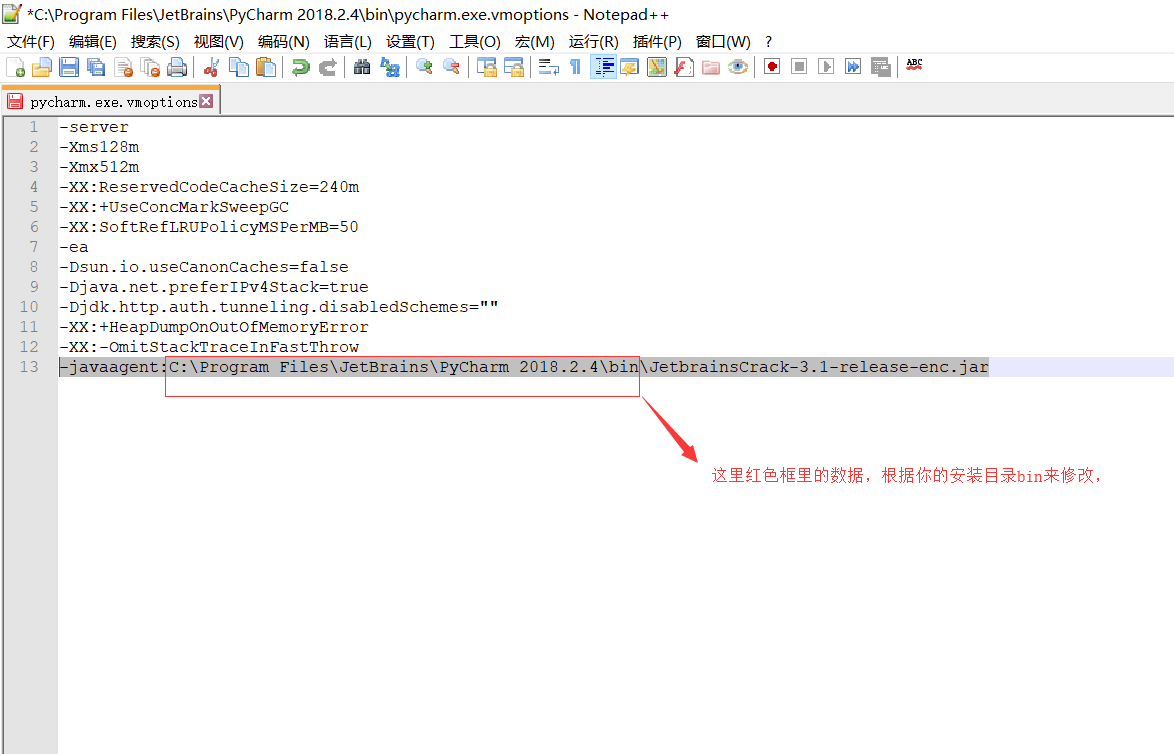Open Folder as Workspace icon
The width and height of the screenshot is (1174, 754).
point(711,67)
